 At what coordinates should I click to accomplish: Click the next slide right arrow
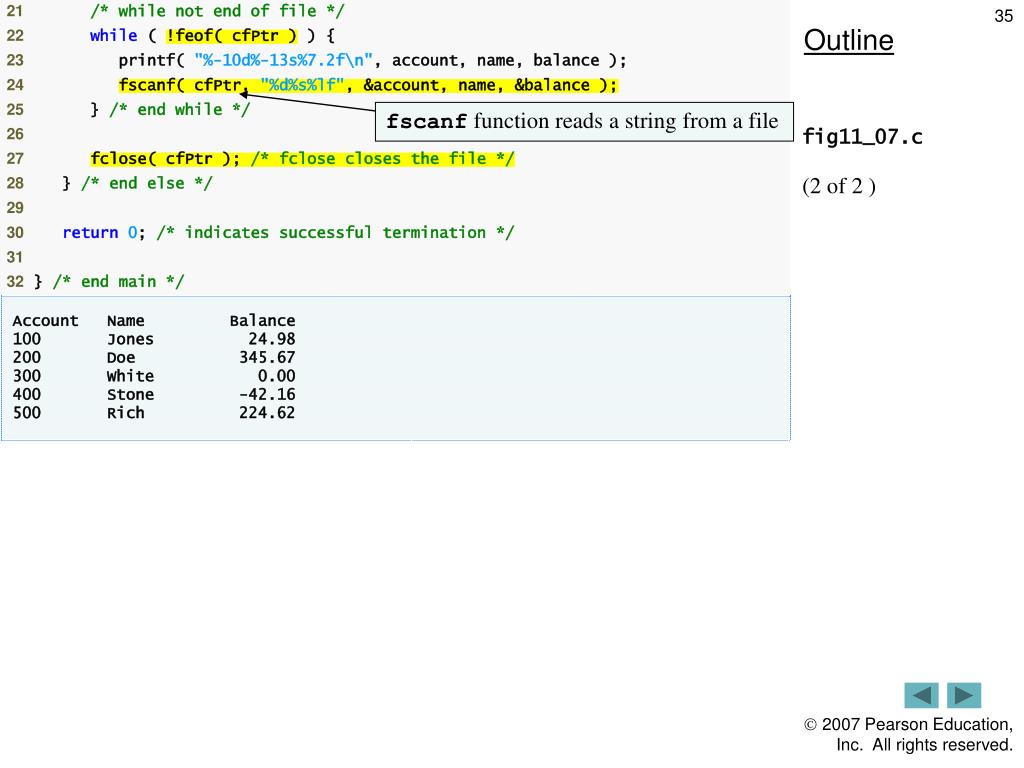pos(964,695)
